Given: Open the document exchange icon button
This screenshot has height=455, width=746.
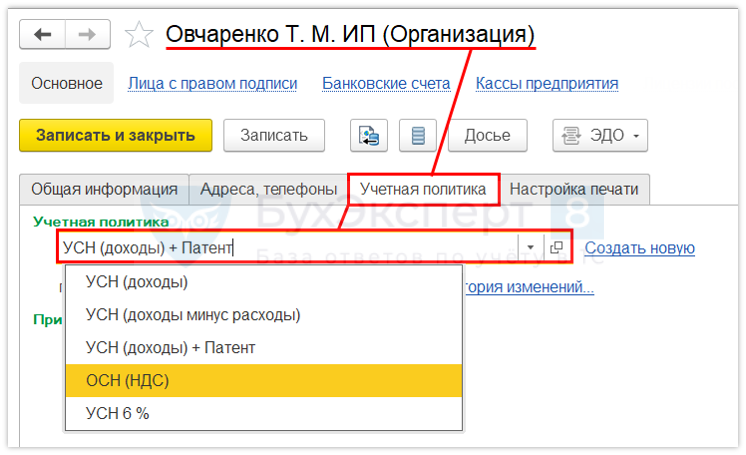Looking at the screenshot, I should click(x=369, y=136).
